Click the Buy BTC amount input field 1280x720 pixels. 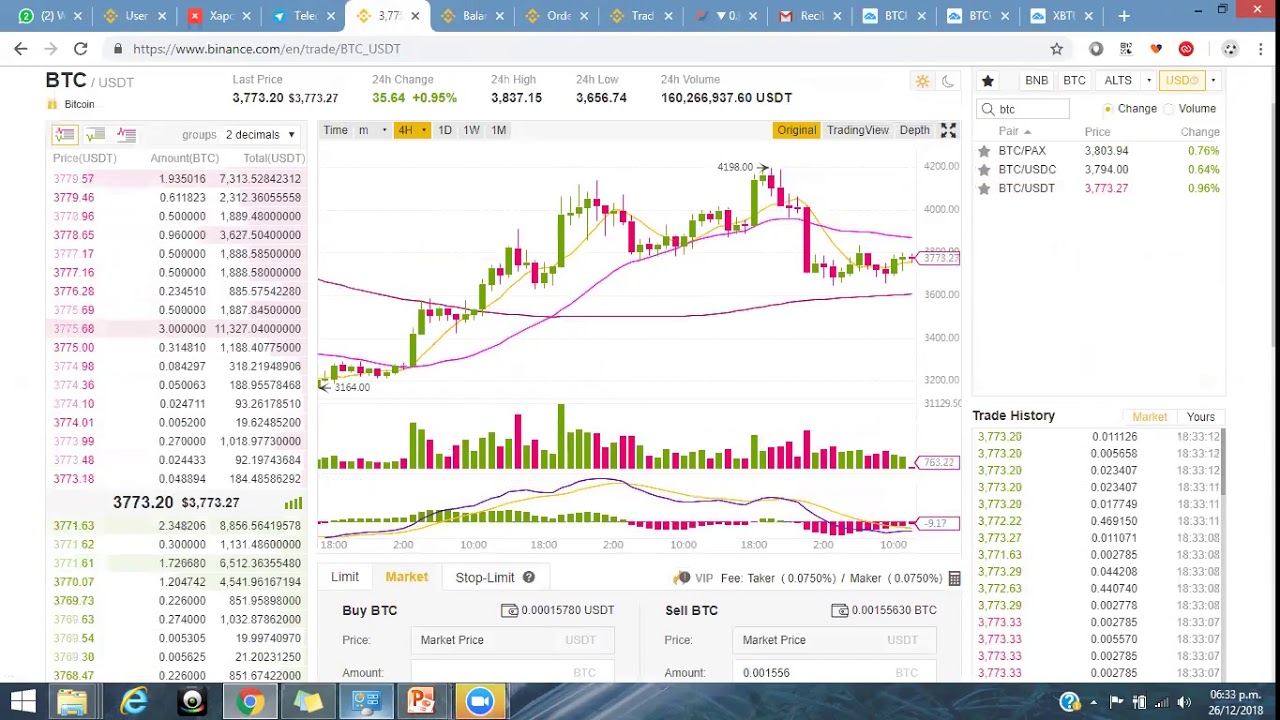(x=513, y=673)
